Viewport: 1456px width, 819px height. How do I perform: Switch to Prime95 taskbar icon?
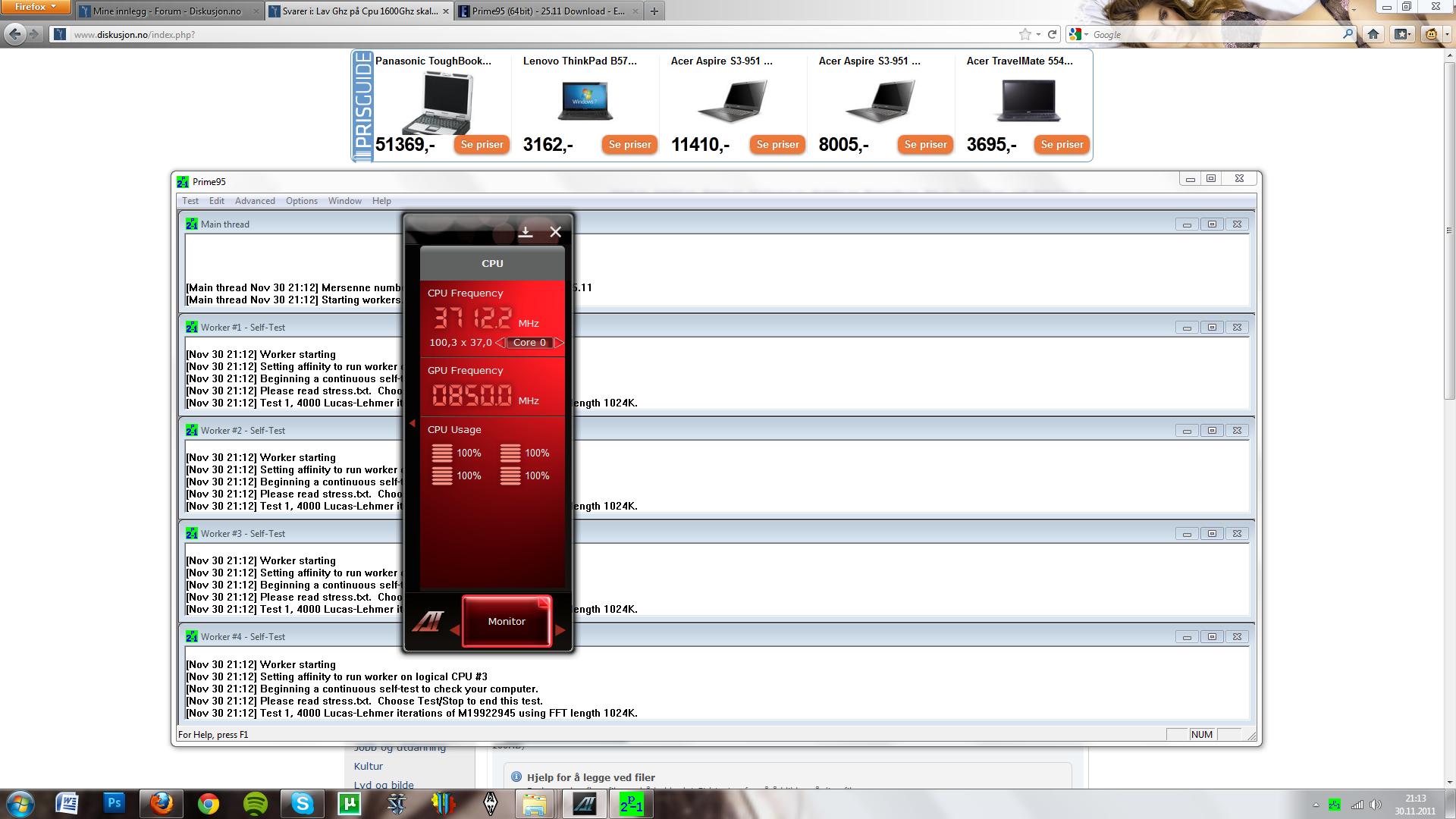pyautogui.click(x=631, y=804)
